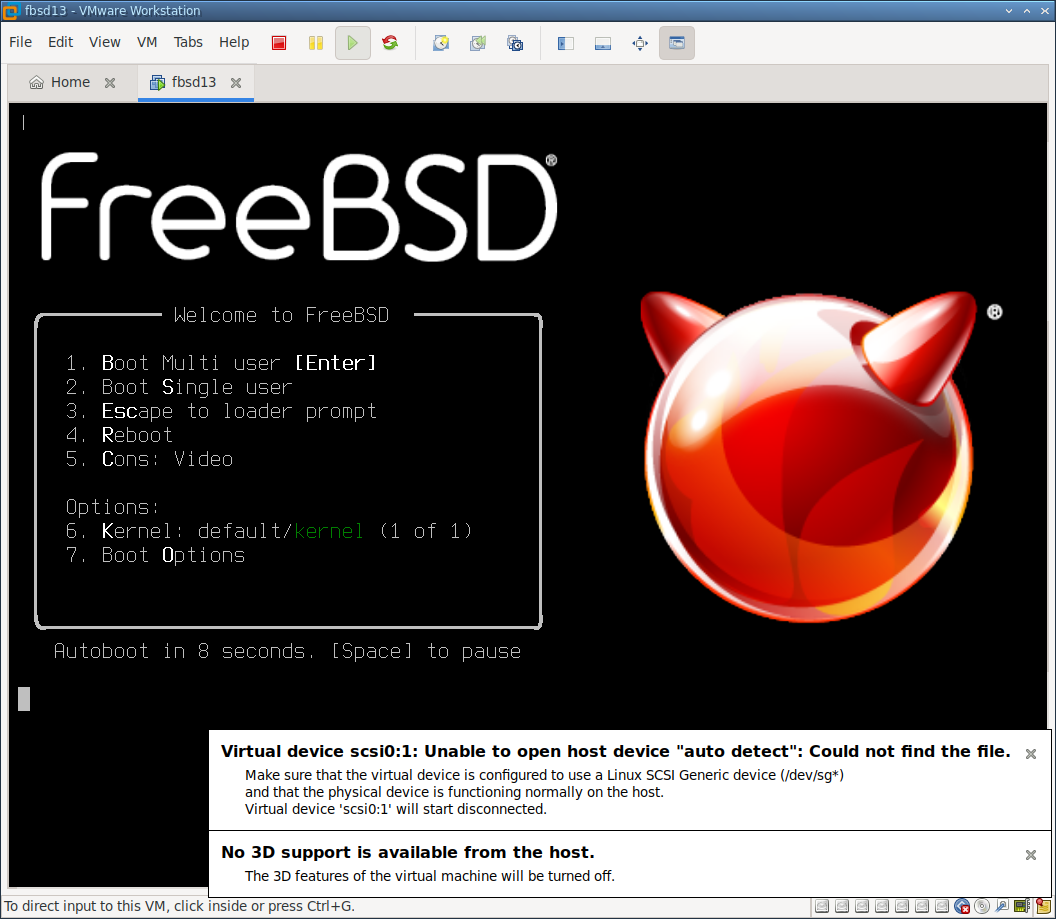Click the VMware icon in title bar
This screenshot has height=919, width=1056.
click(10, 11)
